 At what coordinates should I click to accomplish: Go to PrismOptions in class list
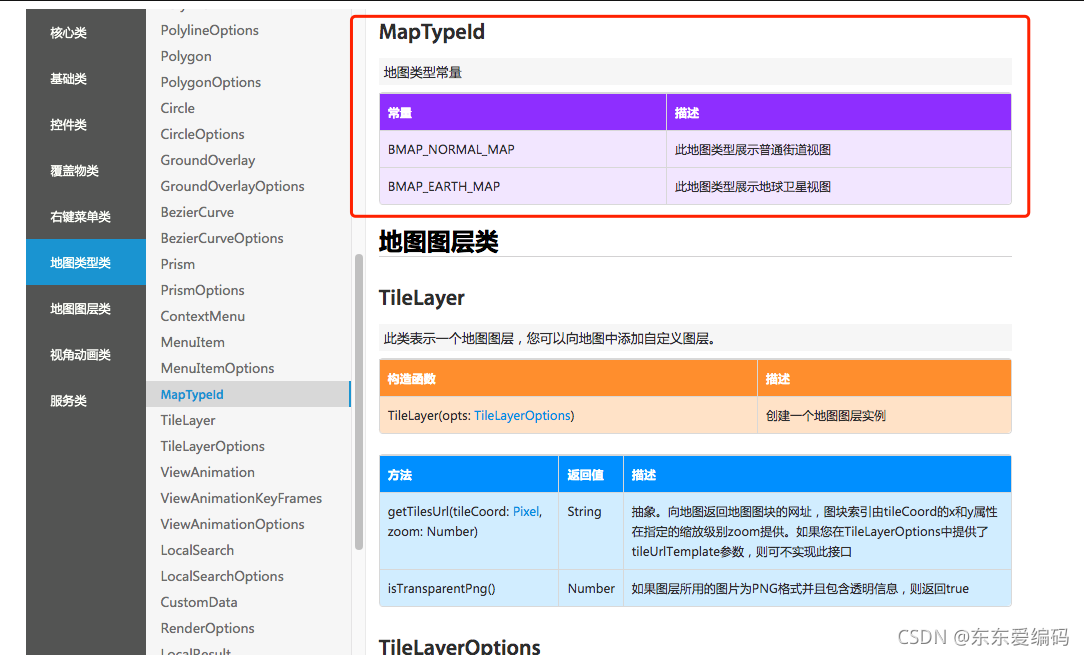click(203, 290)
